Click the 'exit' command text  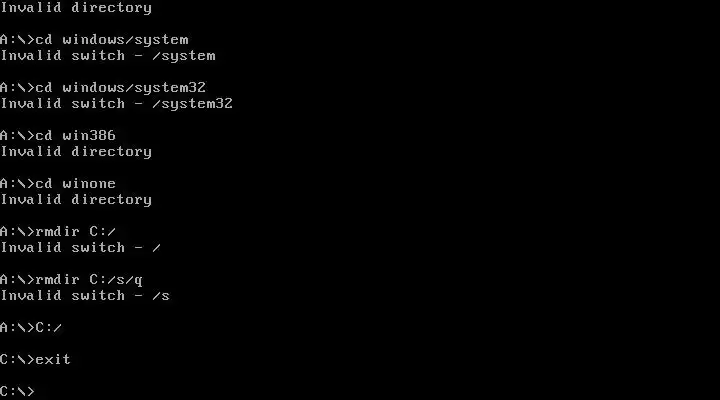click(53, 359)
